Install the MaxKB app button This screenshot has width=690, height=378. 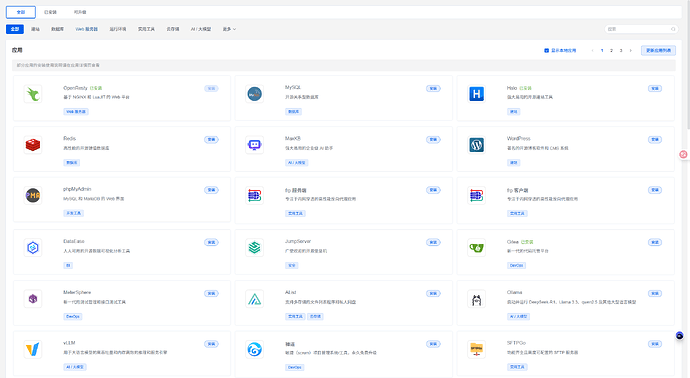click(x=433, y=139)
